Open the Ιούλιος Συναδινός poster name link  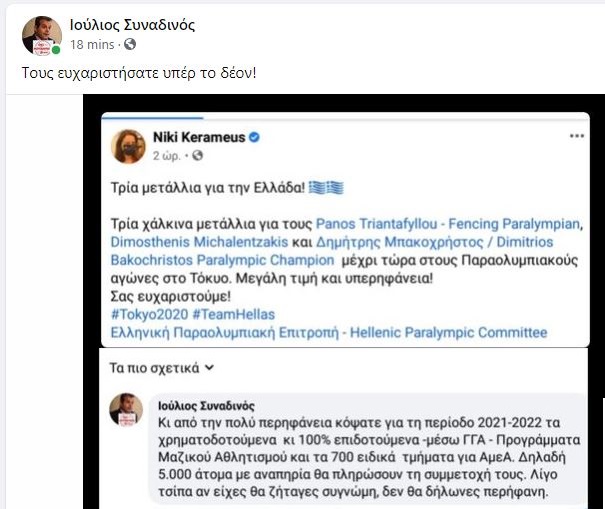coord(132,25)
